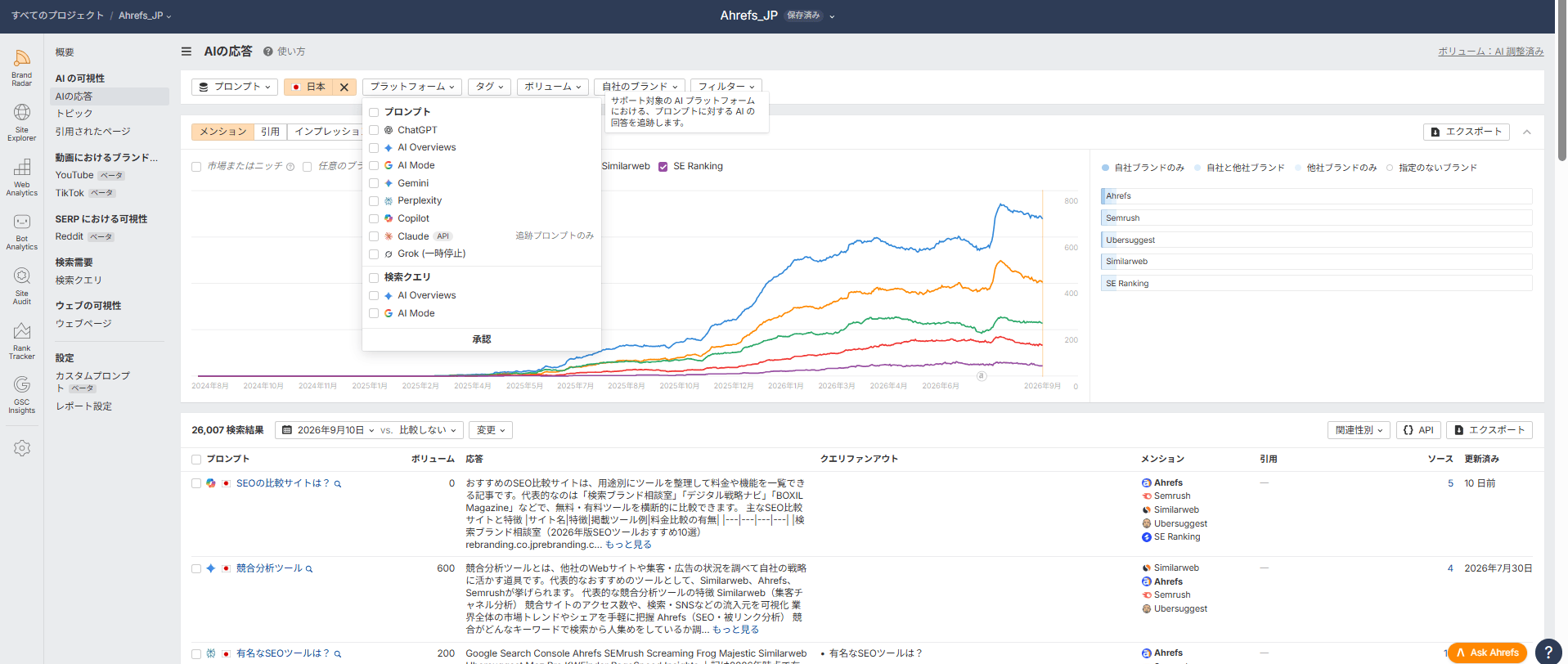Image resolution: width=1568 pixels, height=664 pixels.
Task: Check the ChatGPT platform checkbox
Action: coord(374,130)
